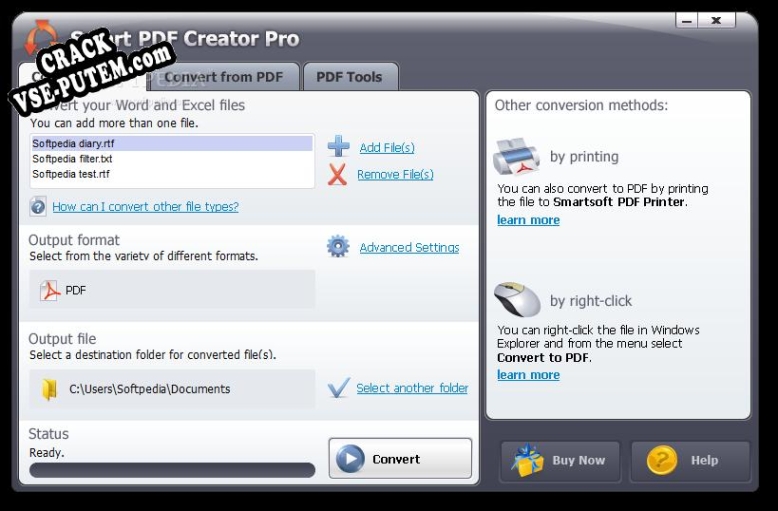778x511 pixels.
Task: Click the blue plus Add Files icon
Action: (x=338, y=146)
